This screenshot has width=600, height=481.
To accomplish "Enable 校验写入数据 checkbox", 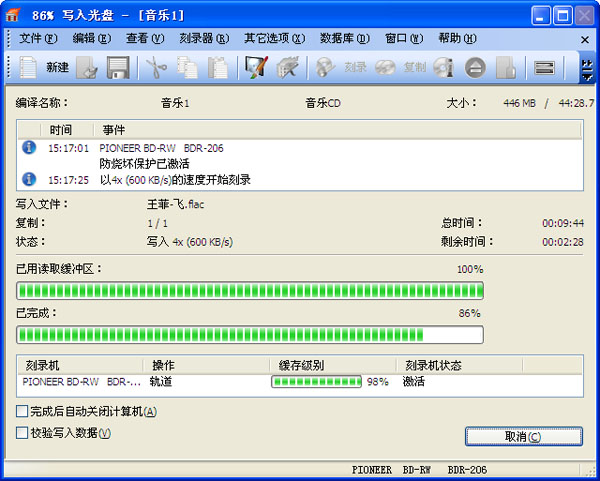I will coord(22,433).
